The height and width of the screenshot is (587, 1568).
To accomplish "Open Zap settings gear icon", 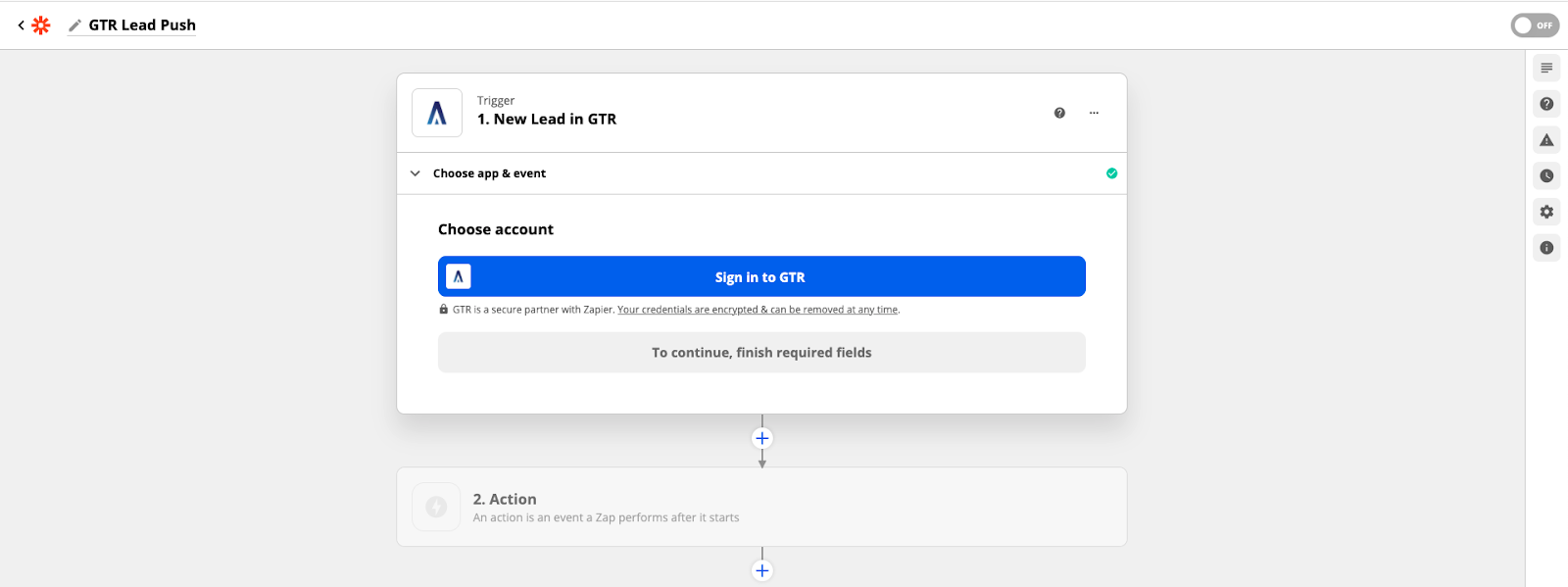I will point(1546,212).
